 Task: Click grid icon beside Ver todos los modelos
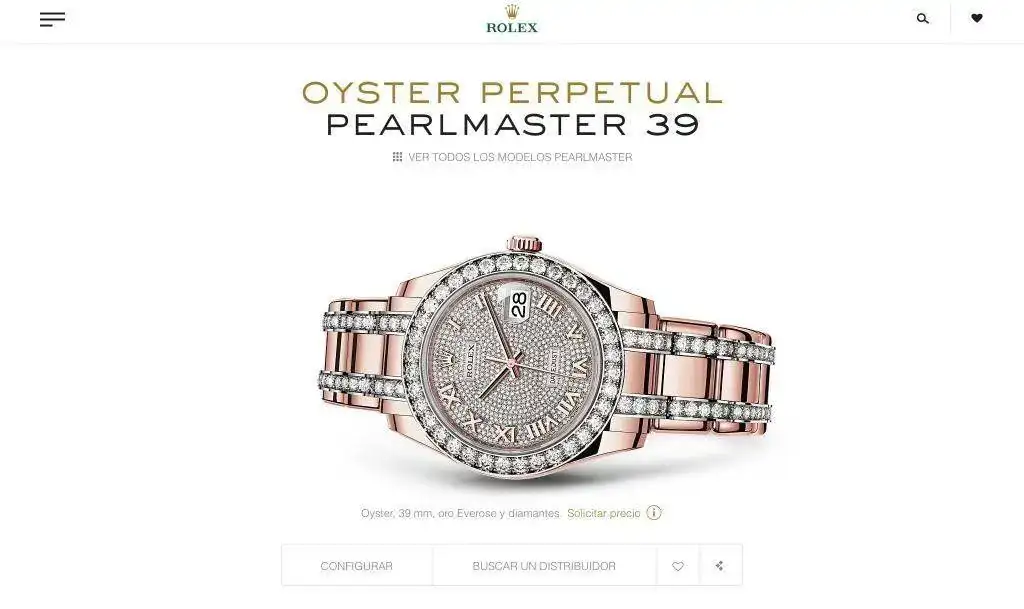[x=397, y=157]
